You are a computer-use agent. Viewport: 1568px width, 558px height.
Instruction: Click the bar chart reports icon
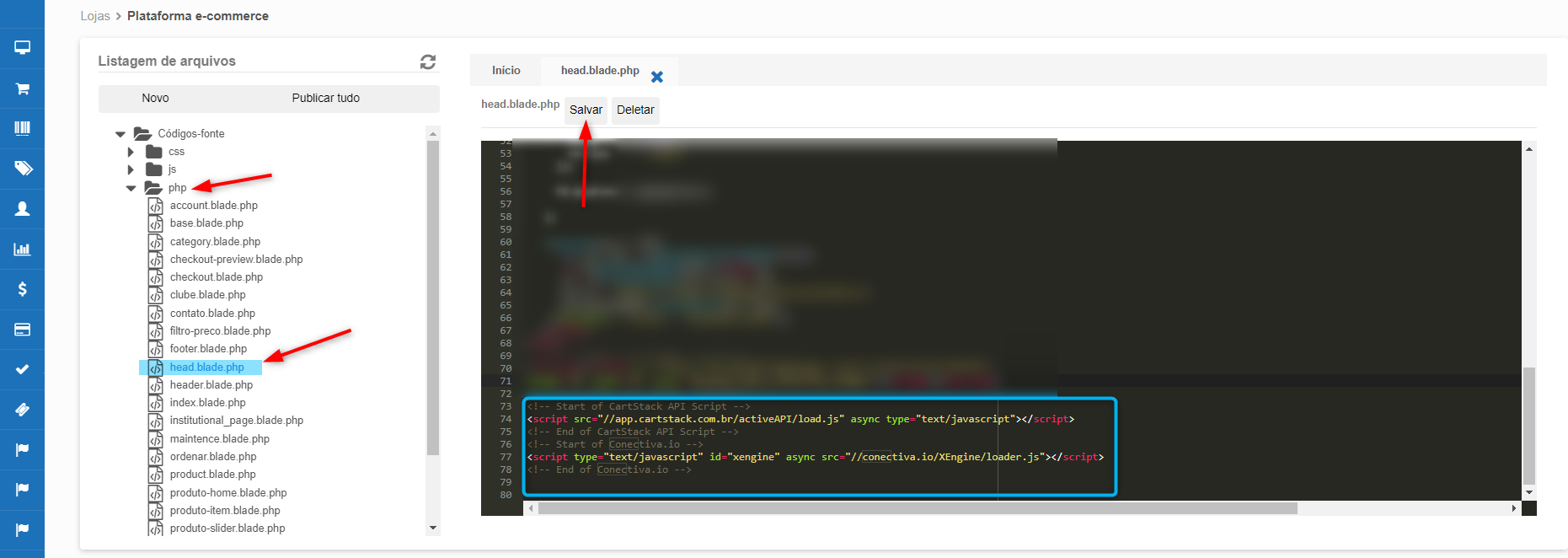point(22,249)
